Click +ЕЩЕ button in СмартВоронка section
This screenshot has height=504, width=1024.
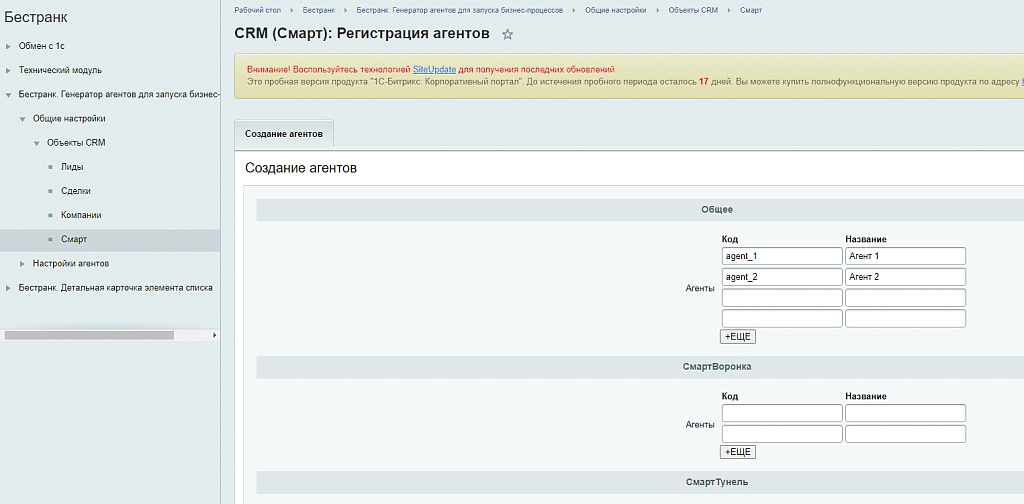(x=737, y=452)
